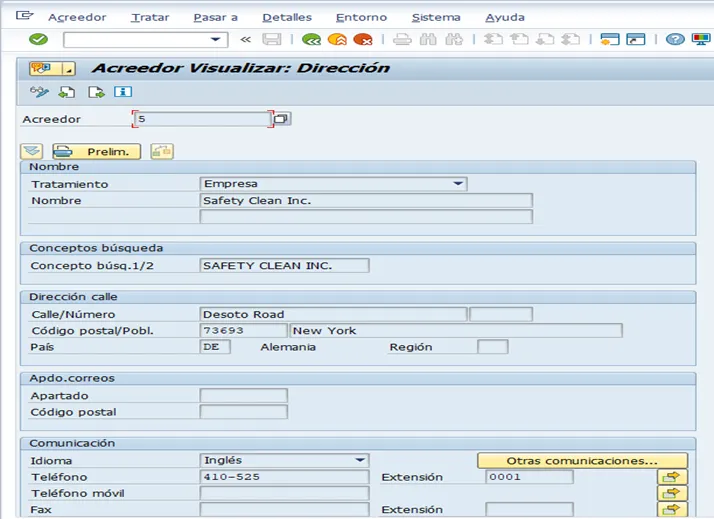Open the Pasar a menu

(215, 17)
